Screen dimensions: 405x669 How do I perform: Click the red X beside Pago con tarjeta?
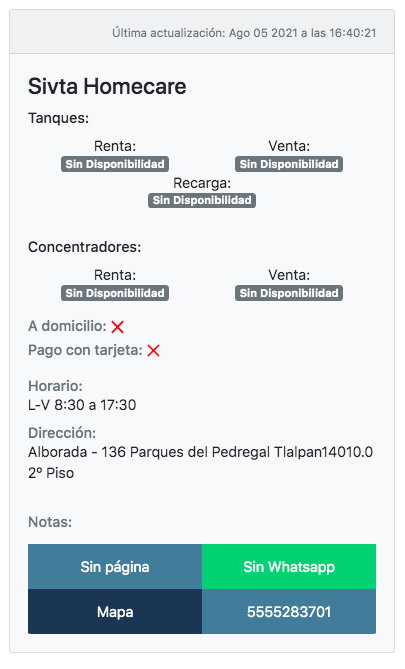tap(153, 351)
